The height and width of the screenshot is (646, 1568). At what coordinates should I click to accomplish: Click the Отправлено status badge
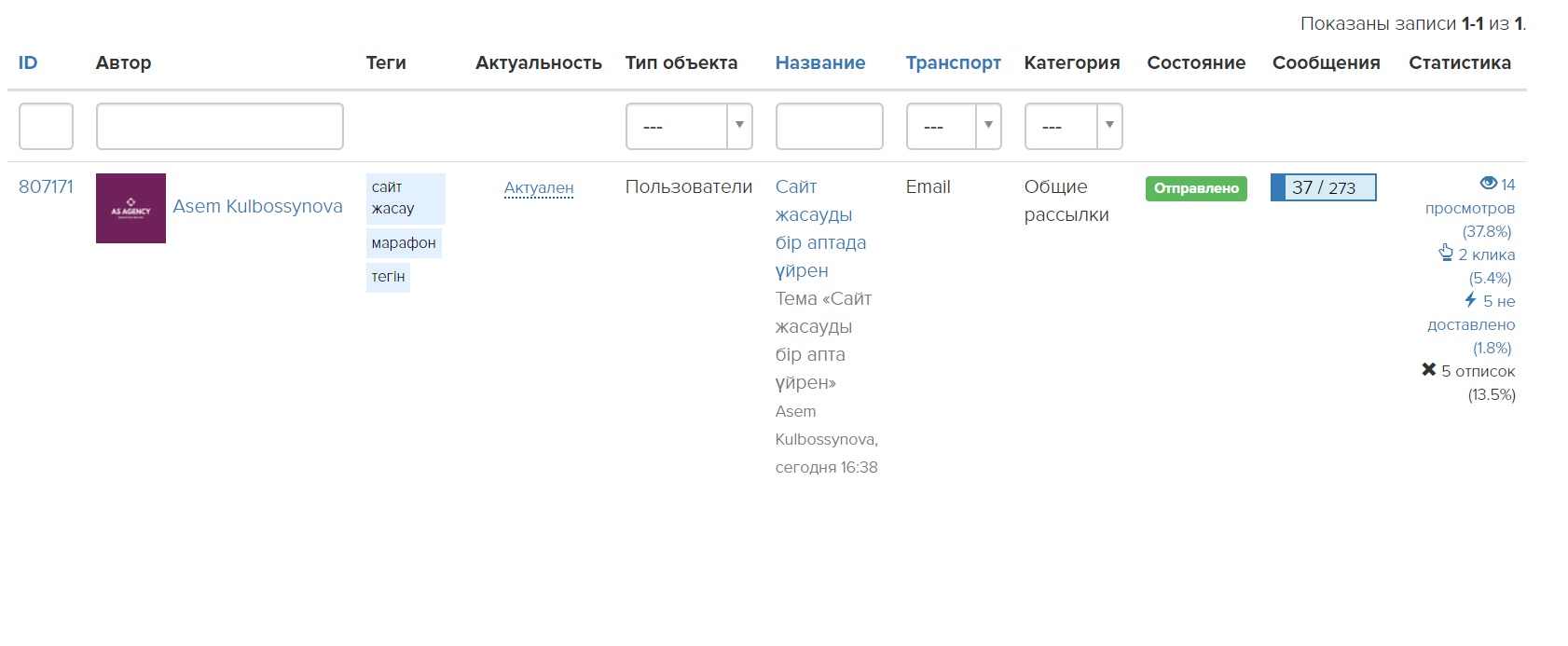(1195, 188)
